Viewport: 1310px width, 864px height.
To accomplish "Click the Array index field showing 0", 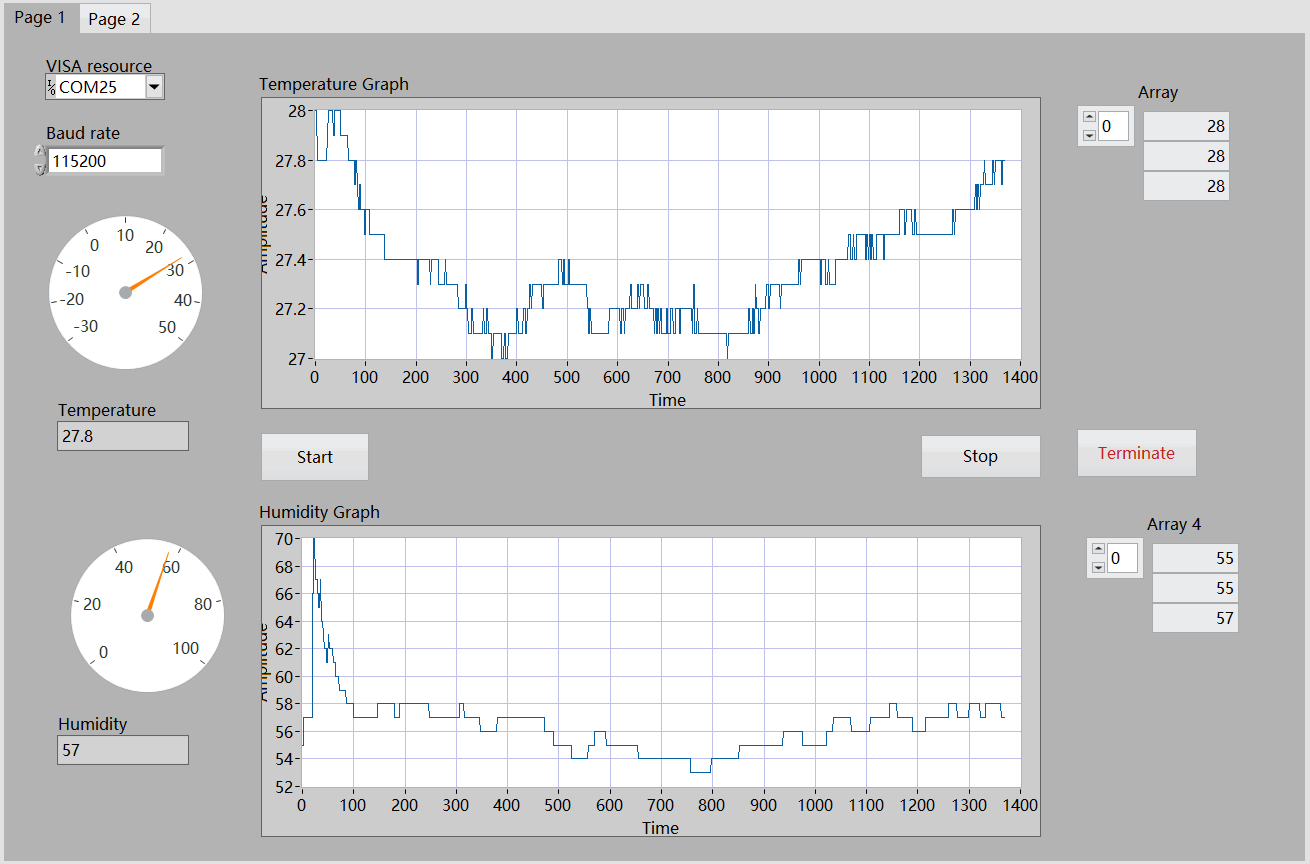I will (1114, 127).
